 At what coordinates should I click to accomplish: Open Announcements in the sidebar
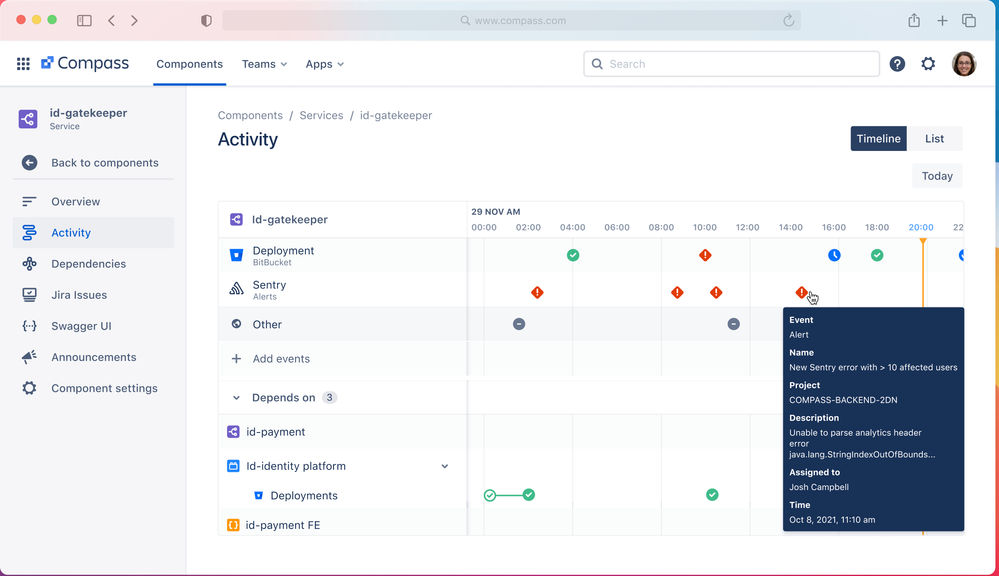93,357
